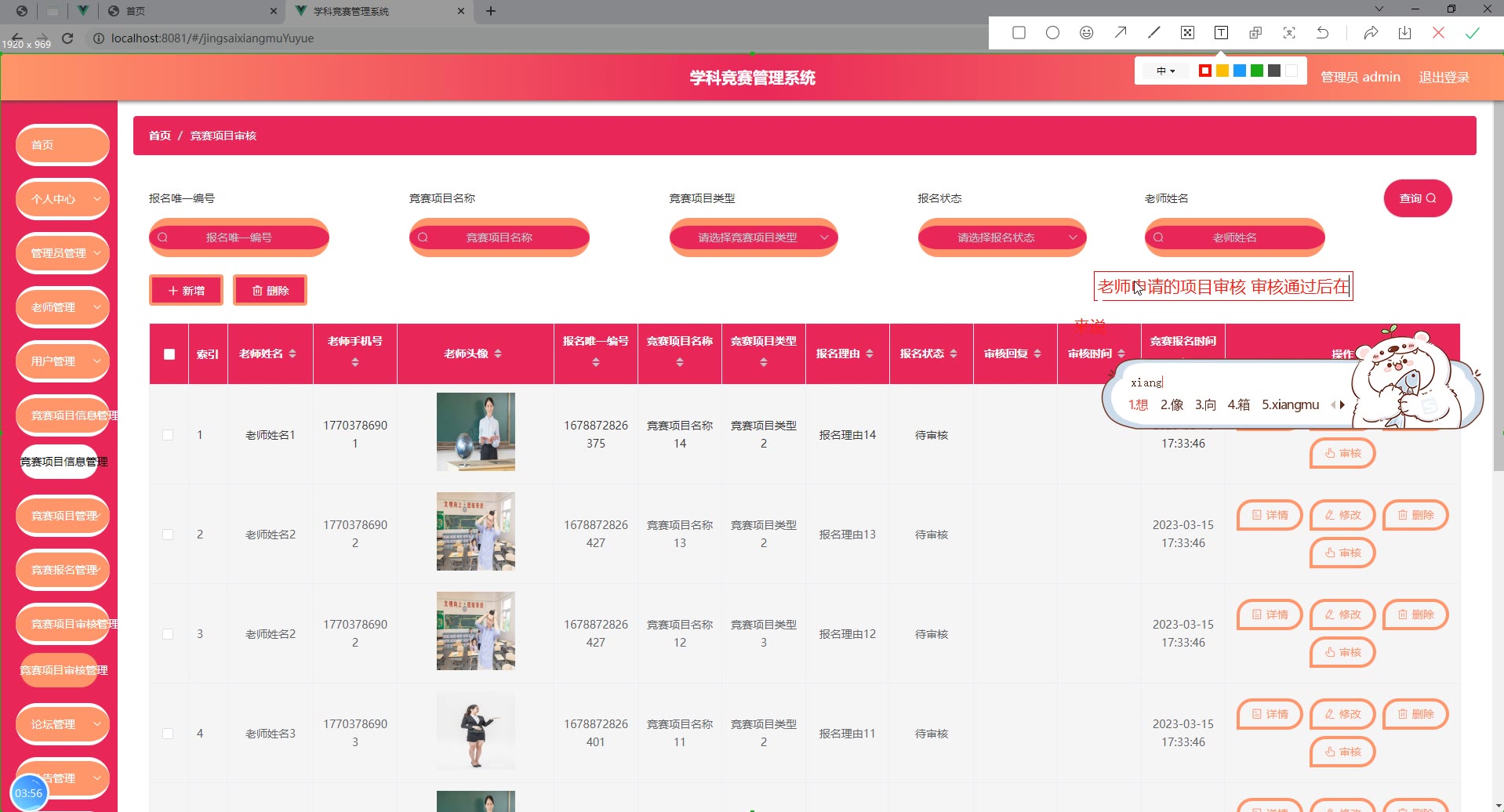Click 退出登录 logout link
This screenshot has height=812, width=1504.
pos(1444,77)
